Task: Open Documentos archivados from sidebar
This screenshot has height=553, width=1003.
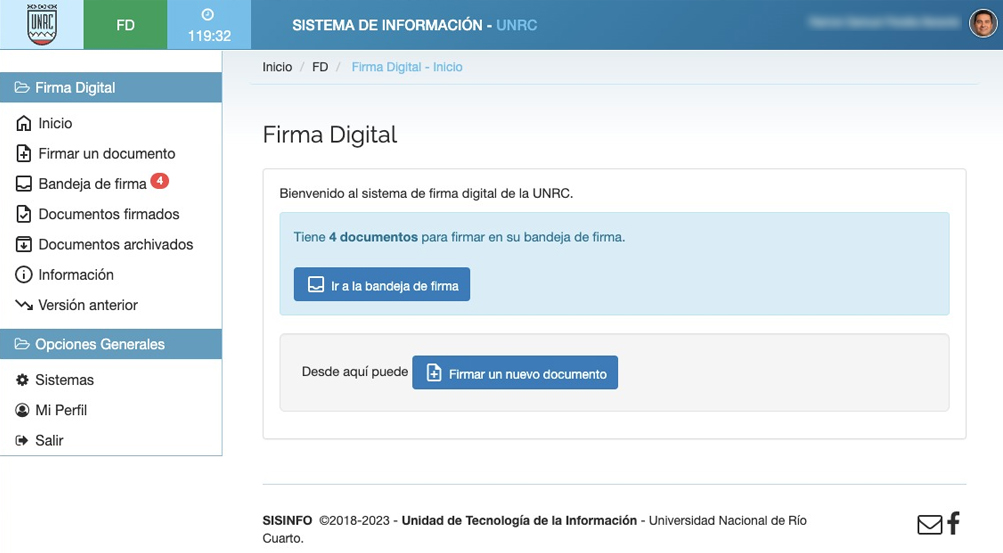Action: 115,244
